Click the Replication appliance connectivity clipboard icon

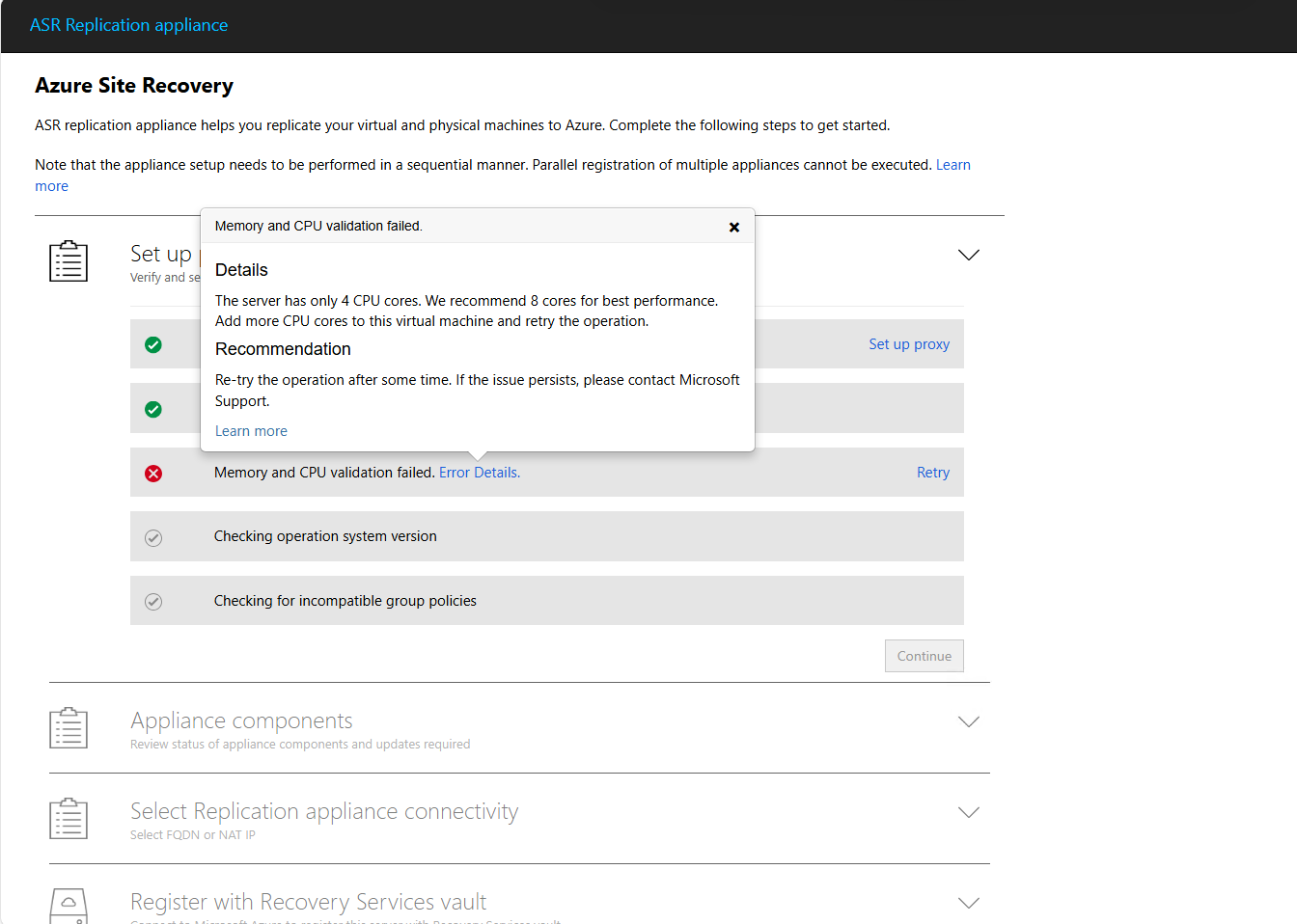point(69,819)
